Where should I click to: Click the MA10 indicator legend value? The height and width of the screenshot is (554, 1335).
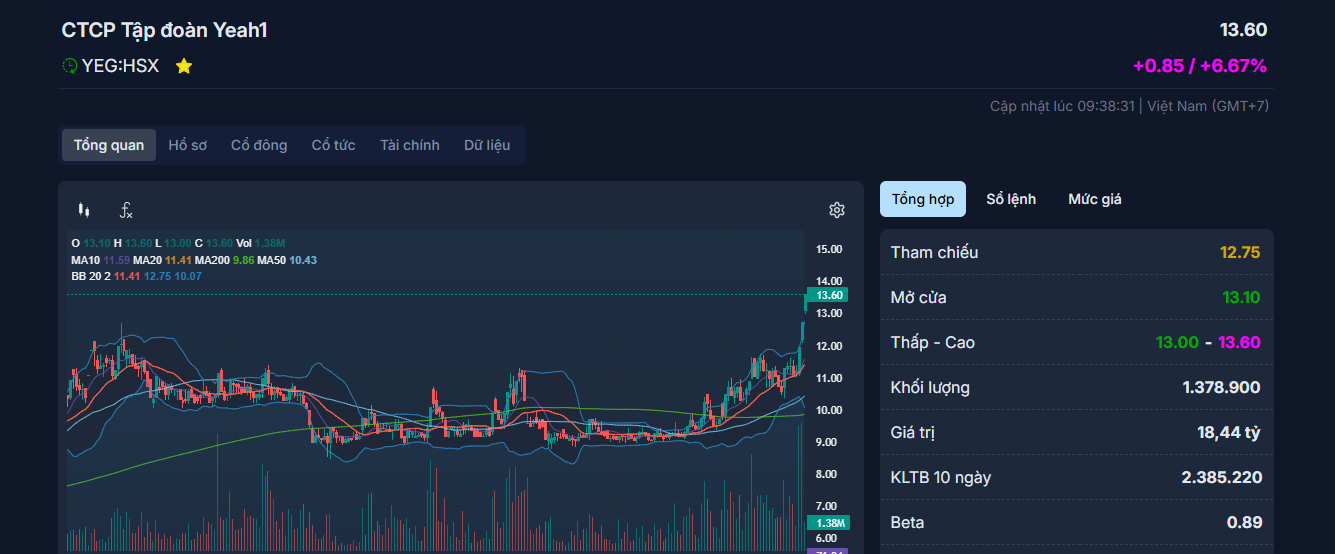tap(116, 260)
